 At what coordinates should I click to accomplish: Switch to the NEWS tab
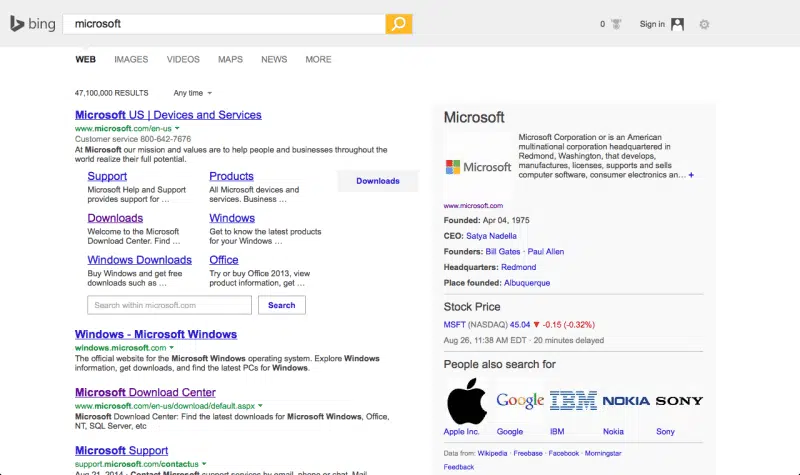274,60
